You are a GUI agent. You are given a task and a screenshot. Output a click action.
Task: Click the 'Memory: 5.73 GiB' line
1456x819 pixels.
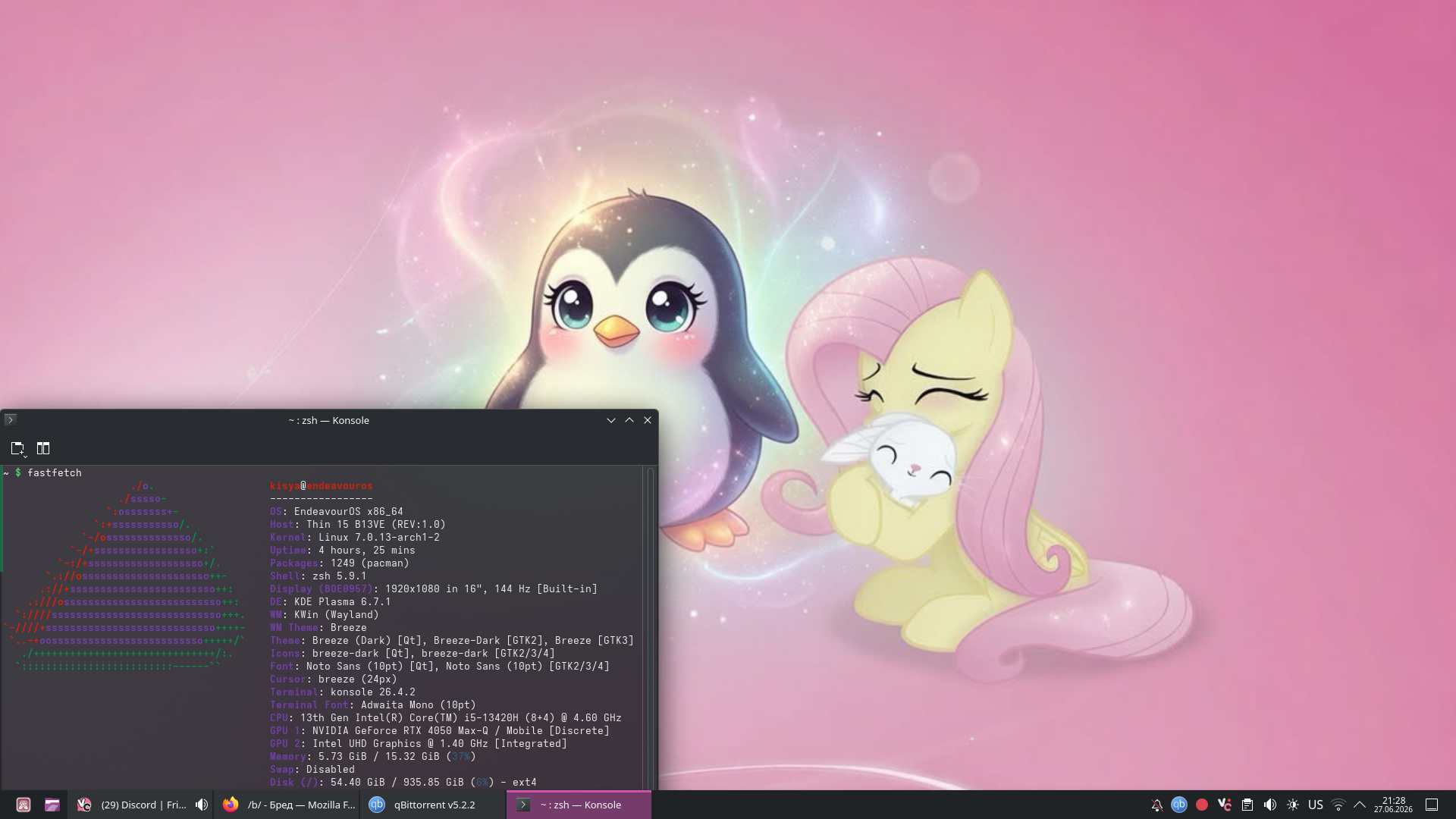(373, 757)
